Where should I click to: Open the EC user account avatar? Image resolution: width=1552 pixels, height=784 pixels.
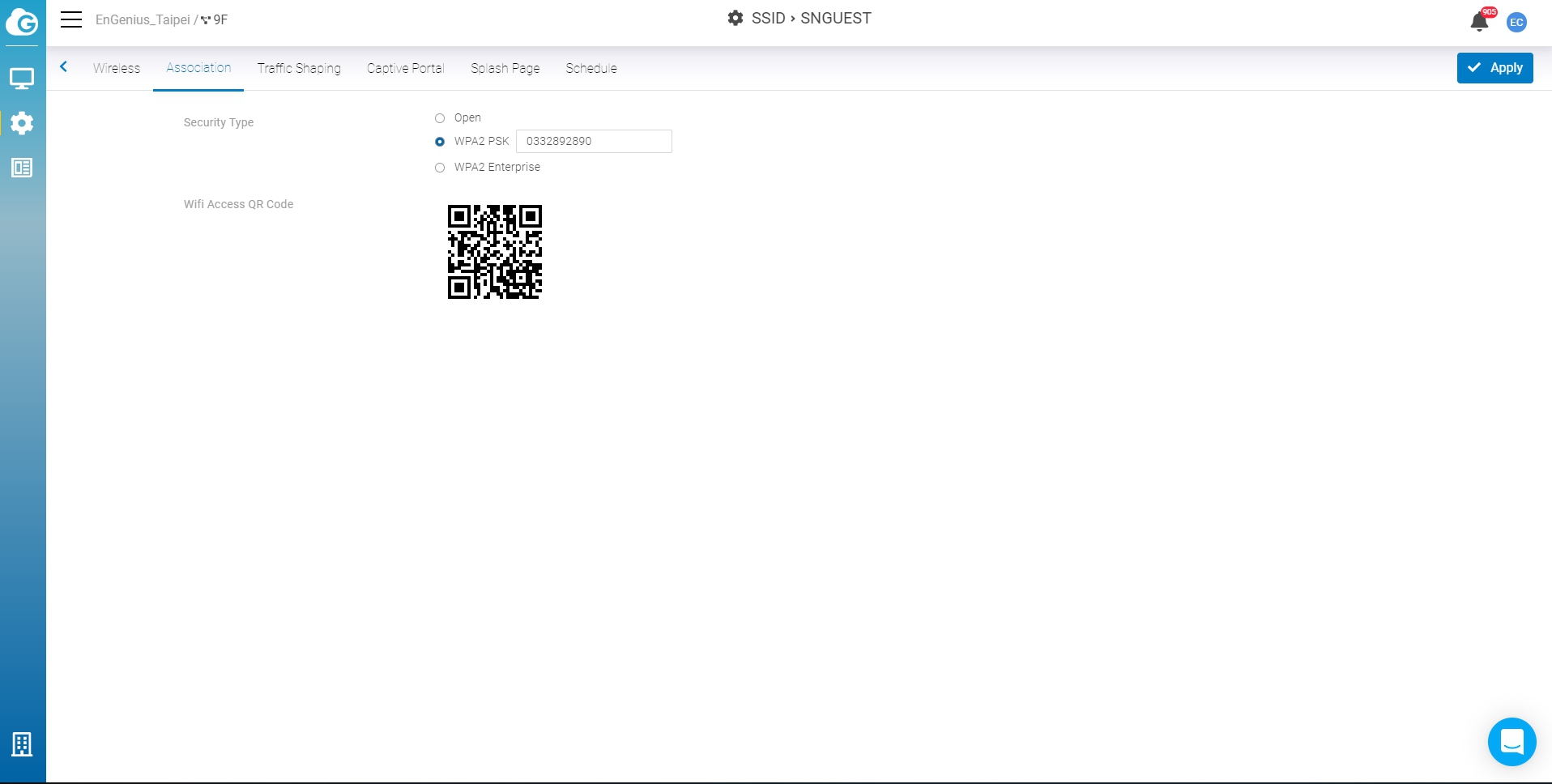1516,22
